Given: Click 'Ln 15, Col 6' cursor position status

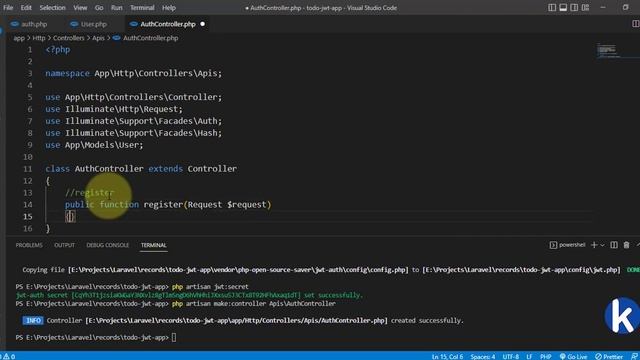Looking at the screenshot, I should [447, 356].
